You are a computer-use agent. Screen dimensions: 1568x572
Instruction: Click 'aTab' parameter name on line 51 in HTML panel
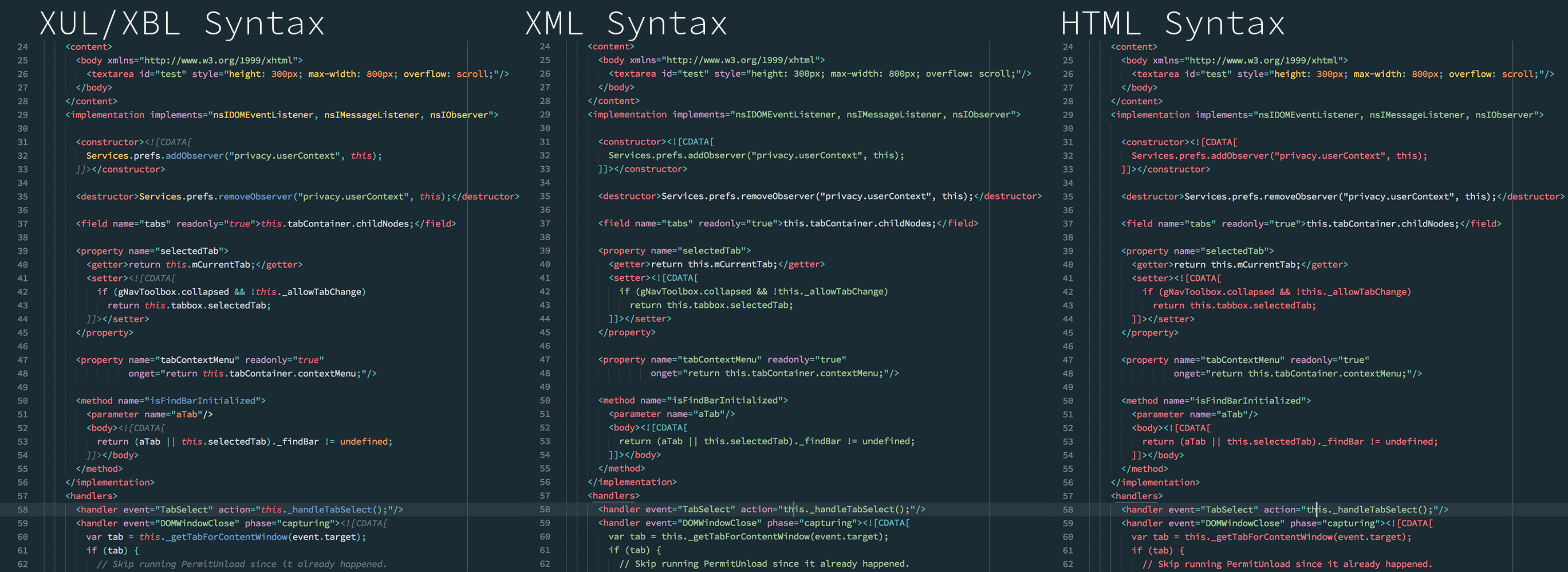tap(1232, 414)
